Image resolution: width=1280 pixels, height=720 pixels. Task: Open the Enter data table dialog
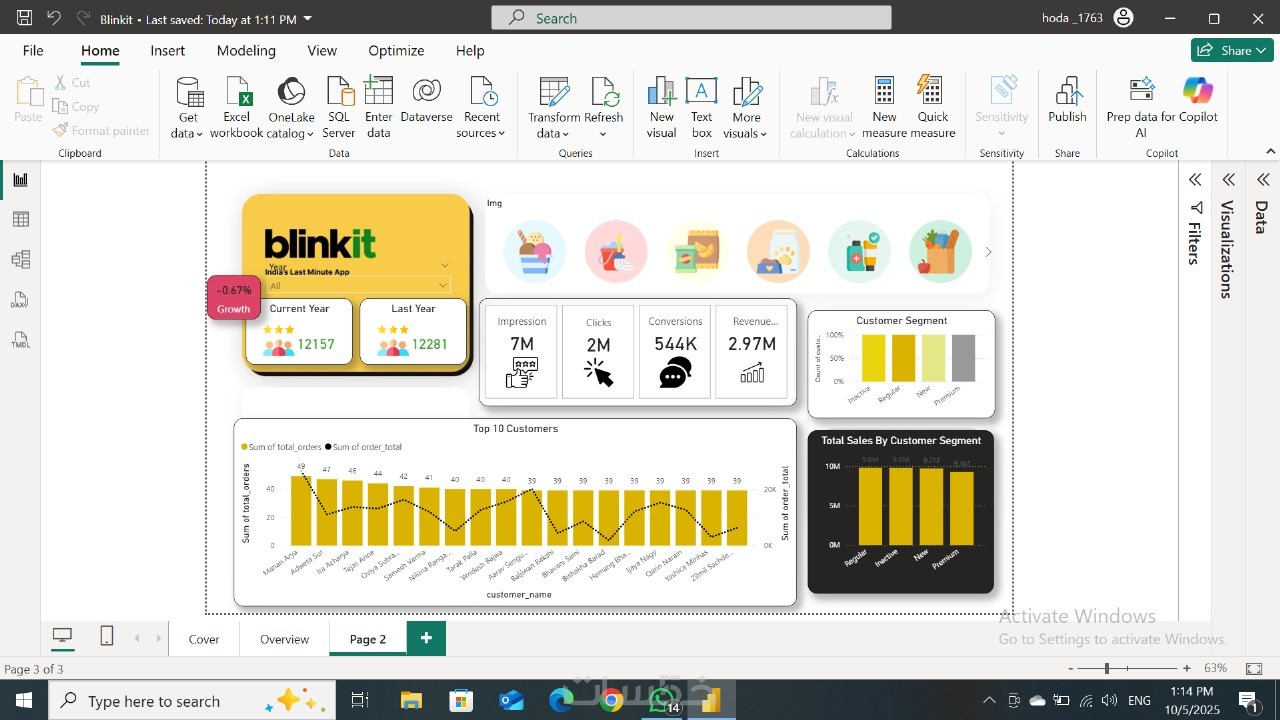click(x=379, y=108)
